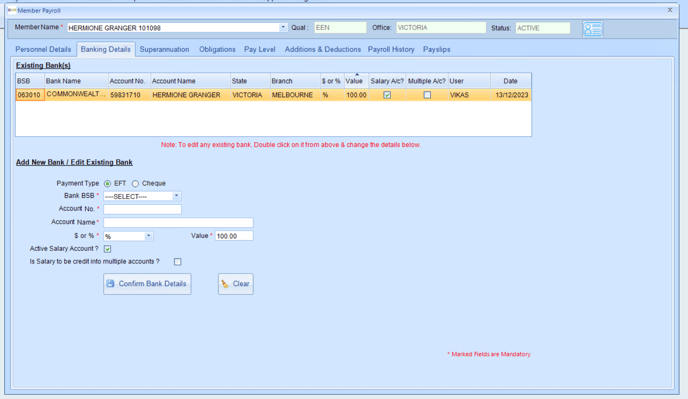Click the Date column header

[511, 81]
